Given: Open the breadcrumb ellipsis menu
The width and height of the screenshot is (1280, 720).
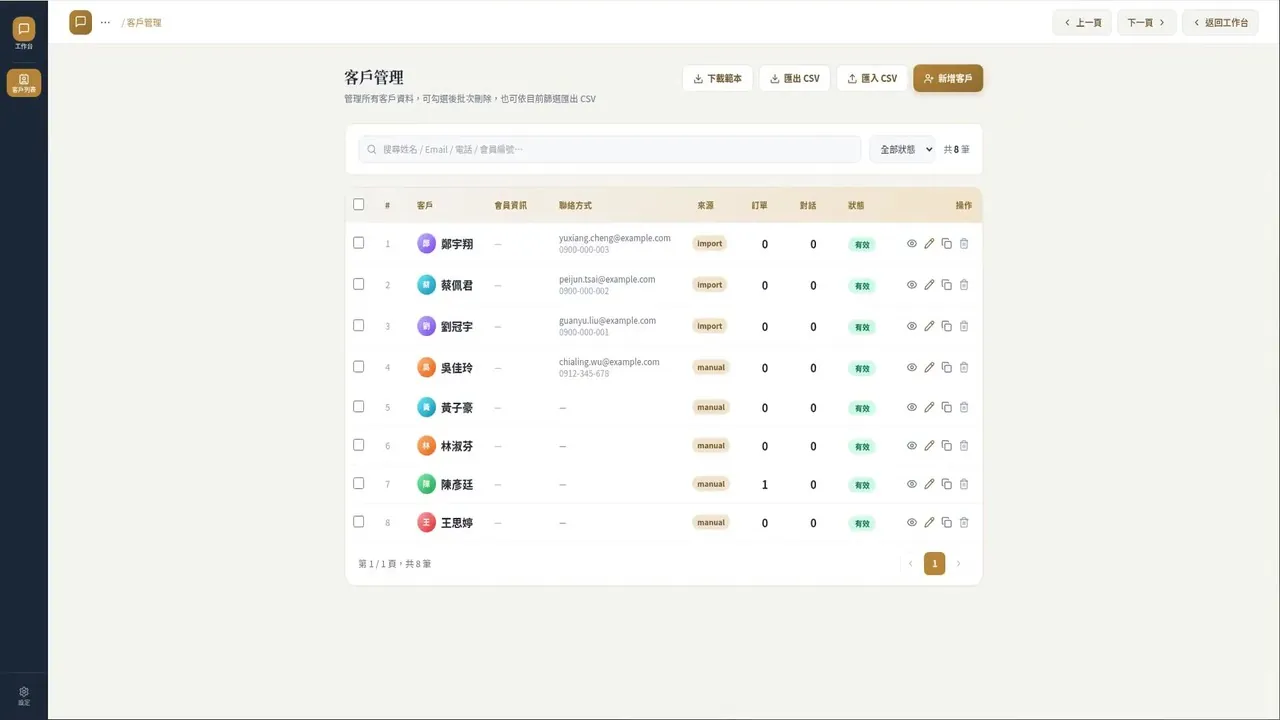Looking at the screenshot, I should [x=105, y=22].
